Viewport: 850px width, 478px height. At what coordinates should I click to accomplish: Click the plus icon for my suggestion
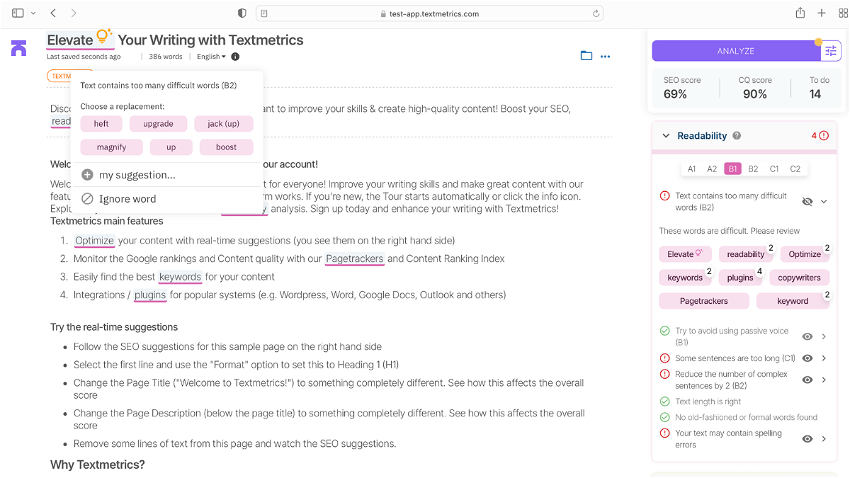click(87, 175)
